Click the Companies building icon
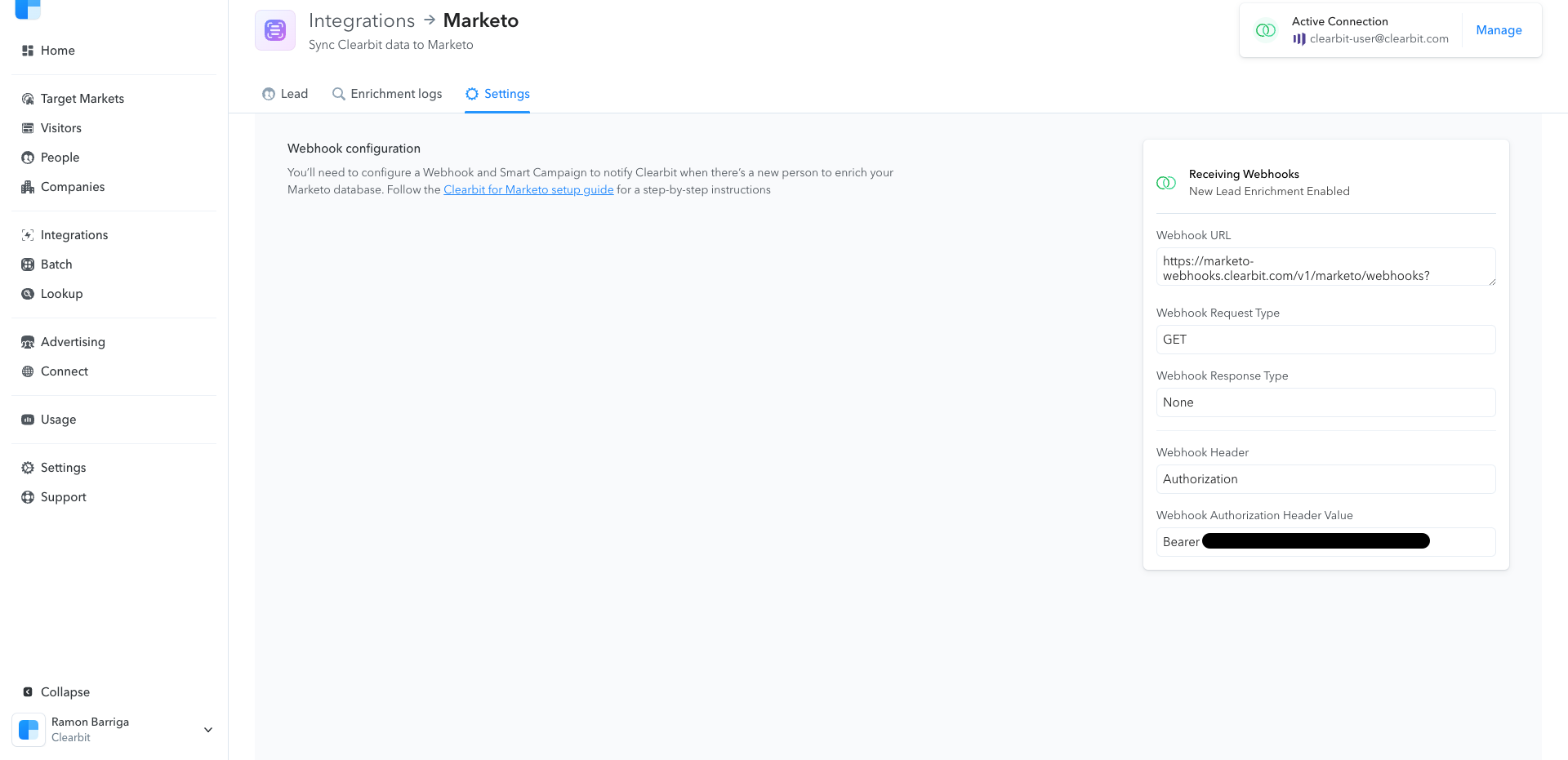The image size is (1568, 760). (28, 187)
